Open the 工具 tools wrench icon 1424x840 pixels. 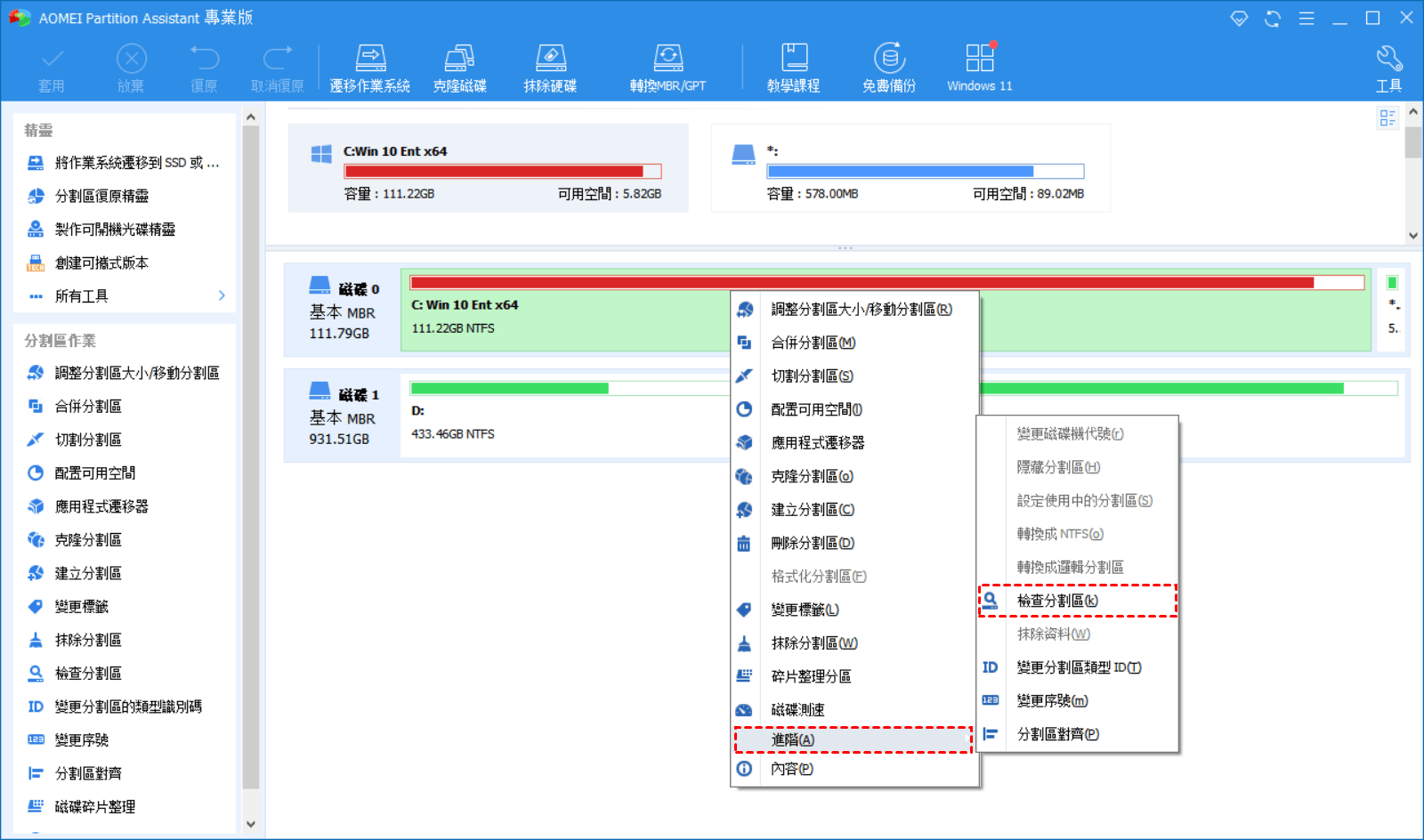[1389, 69]
